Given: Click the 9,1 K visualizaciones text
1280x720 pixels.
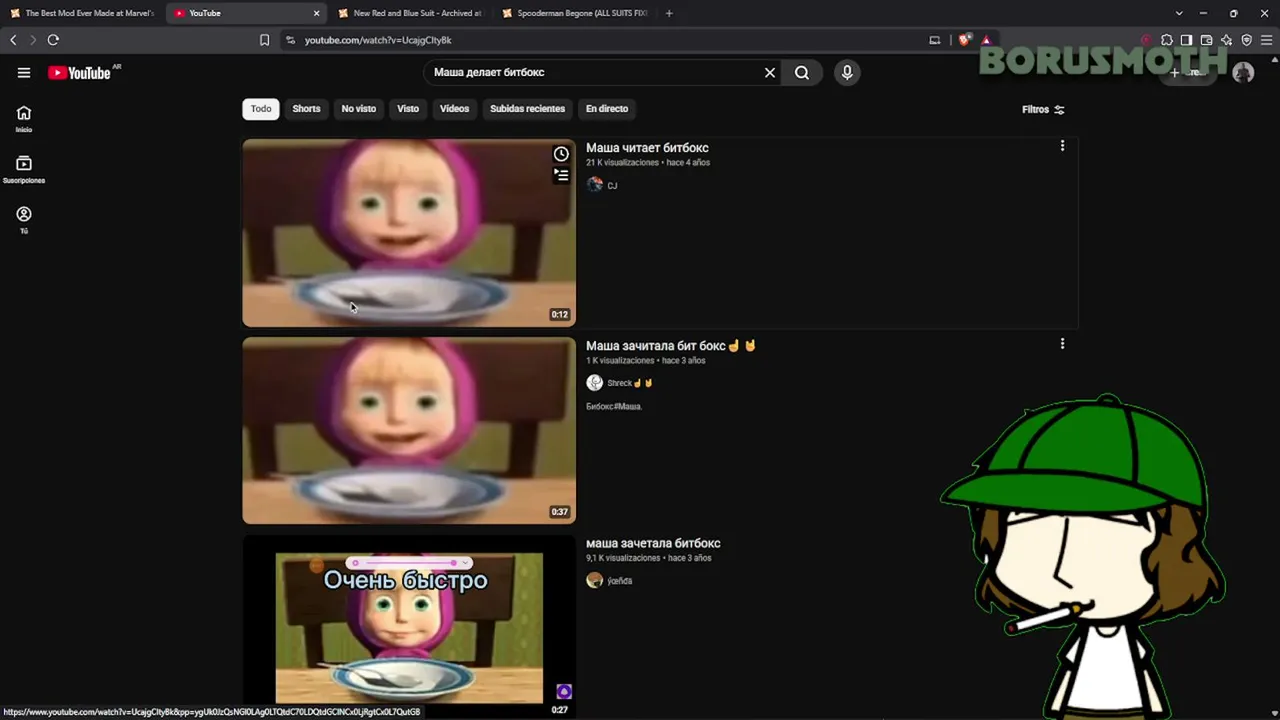Looking at the screenshot, I should (624, 558).
